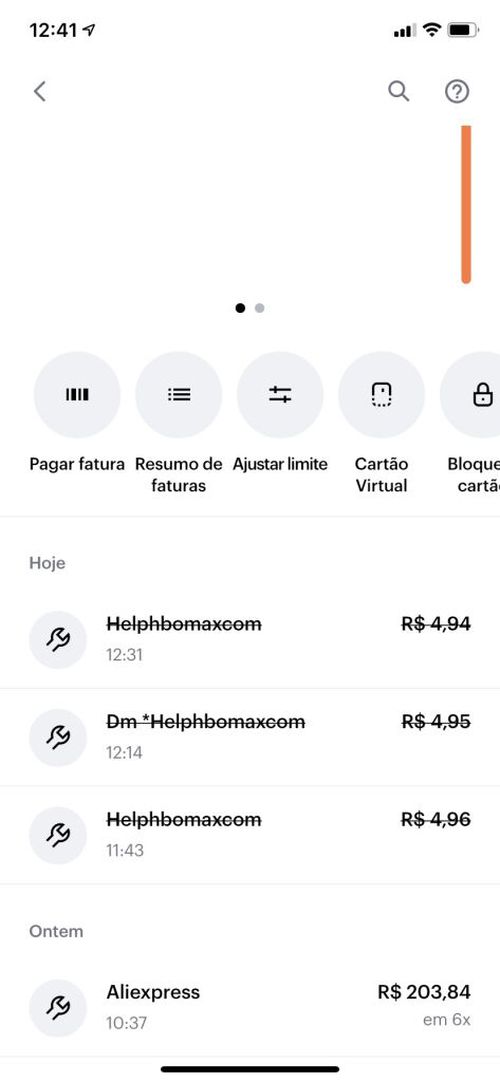The height and width of the screenshot is (1082, 500).
Task: Open help question mark icon
Action: click(x=457, y=91)
